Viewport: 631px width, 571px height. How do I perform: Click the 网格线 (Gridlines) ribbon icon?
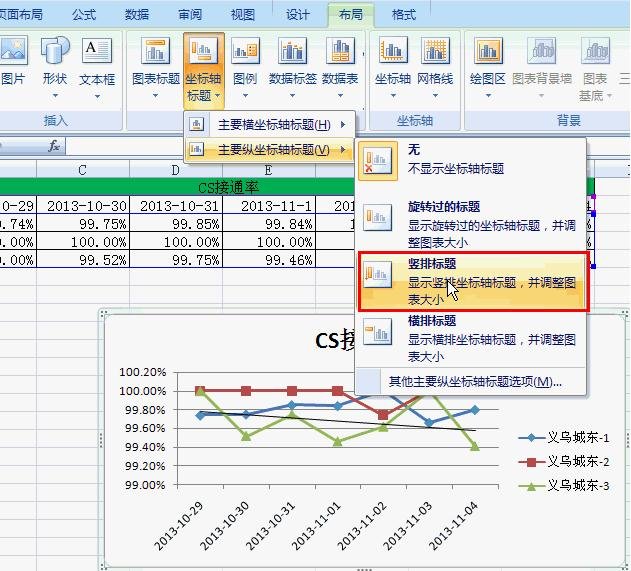click(435, 62)
